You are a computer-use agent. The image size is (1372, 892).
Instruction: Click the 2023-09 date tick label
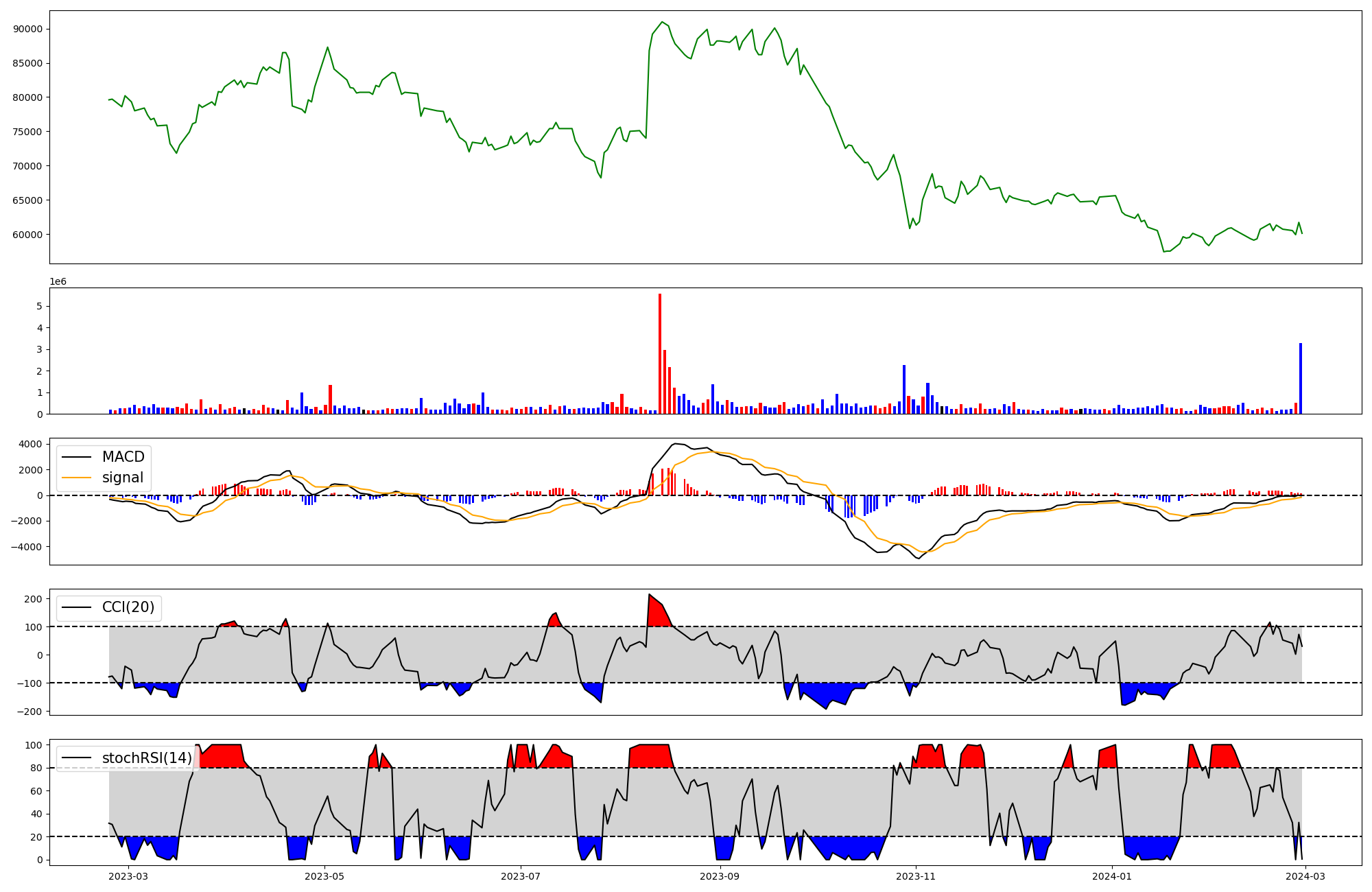(720, 876)
